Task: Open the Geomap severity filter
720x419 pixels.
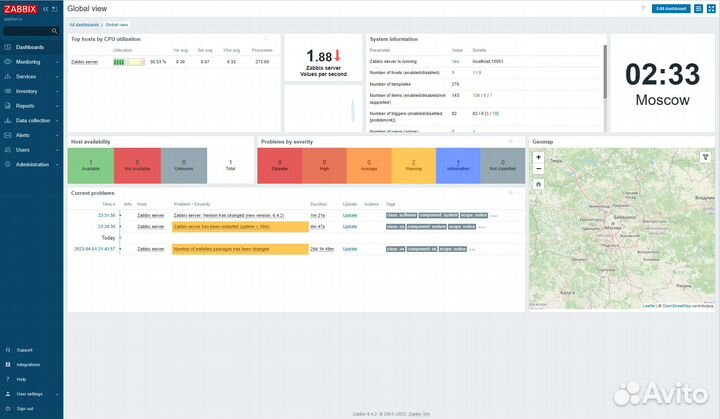Action: (x=705, y=157)
